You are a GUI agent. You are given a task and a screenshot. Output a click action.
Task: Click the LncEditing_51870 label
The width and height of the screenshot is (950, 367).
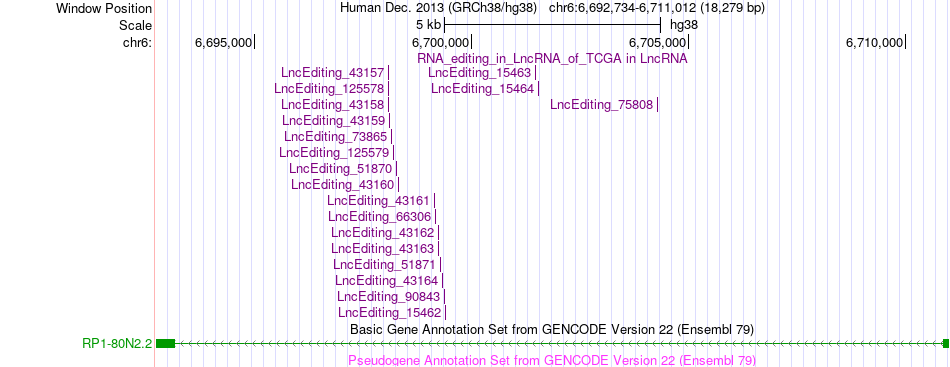(x=340, y=168)
